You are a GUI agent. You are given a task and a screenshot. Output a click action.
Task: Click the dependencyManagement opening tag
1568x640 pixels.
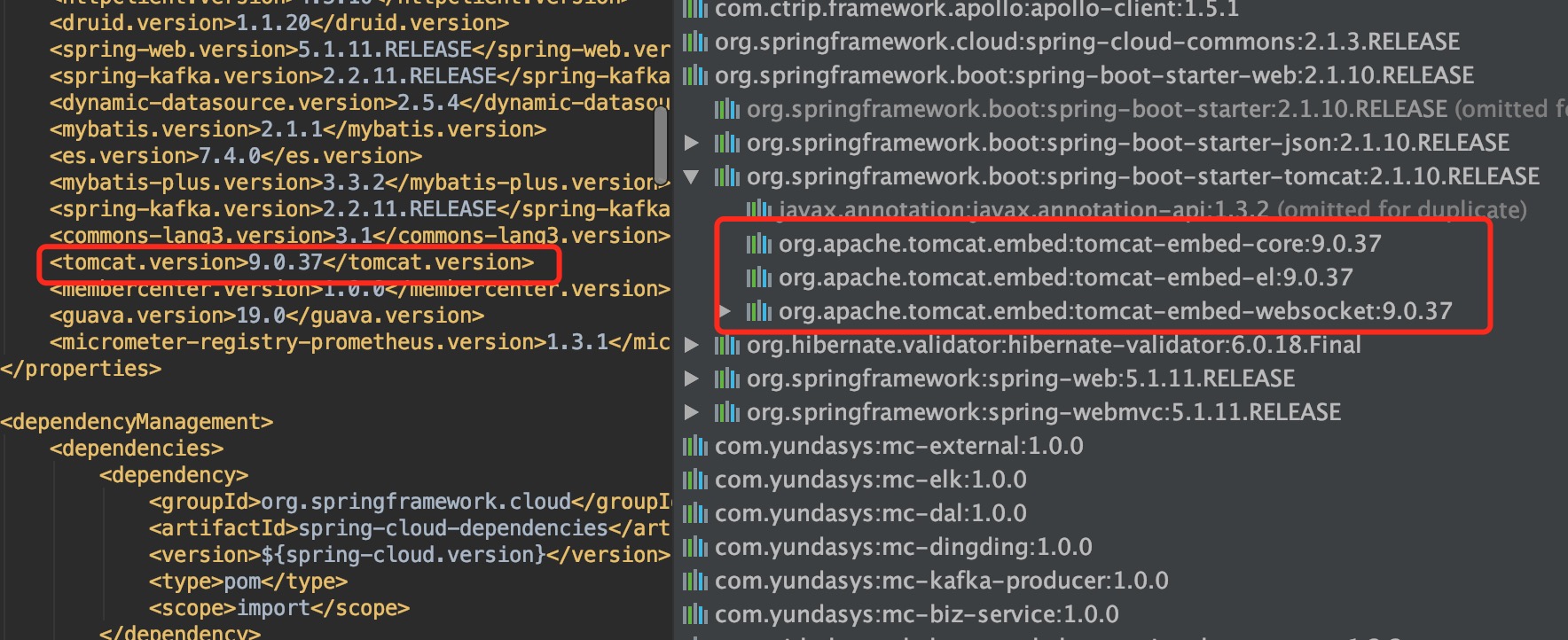click(x=137, y=422)
